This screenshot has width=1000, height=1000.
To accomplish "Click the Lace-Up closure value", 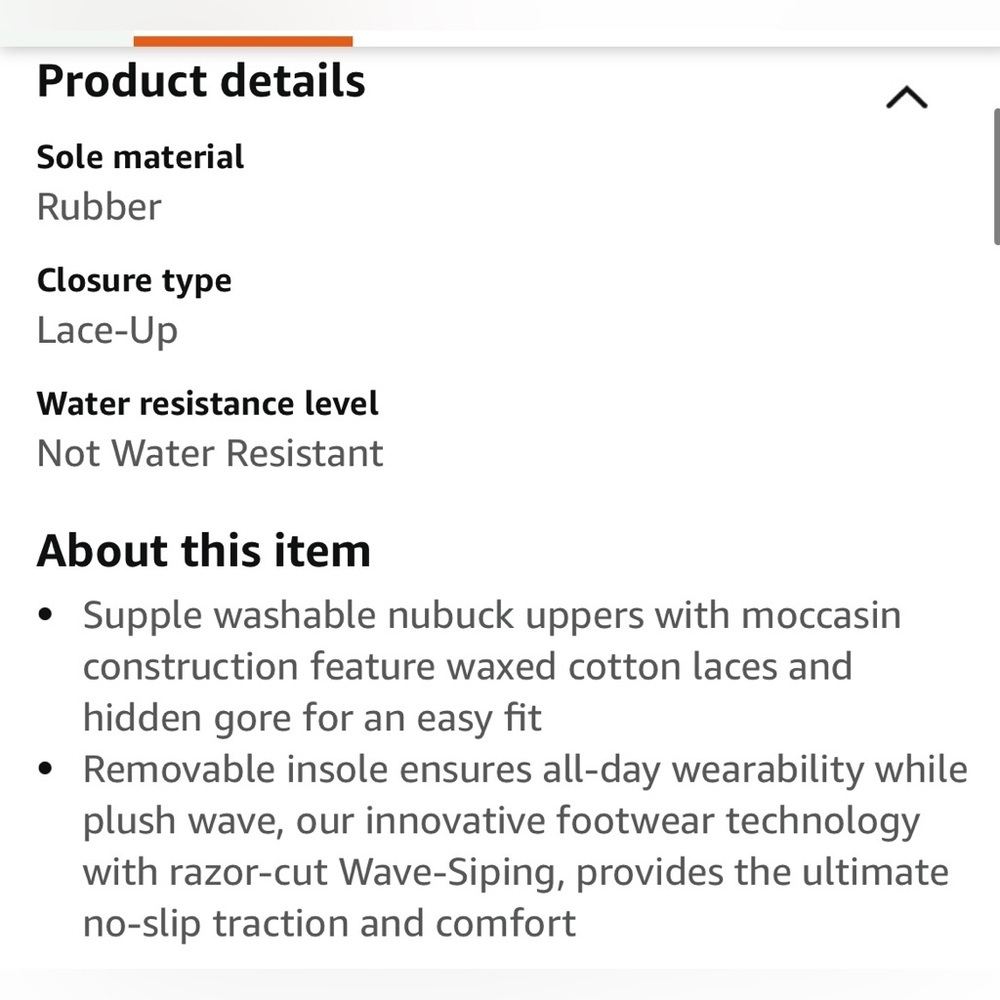I will [107, 330].
